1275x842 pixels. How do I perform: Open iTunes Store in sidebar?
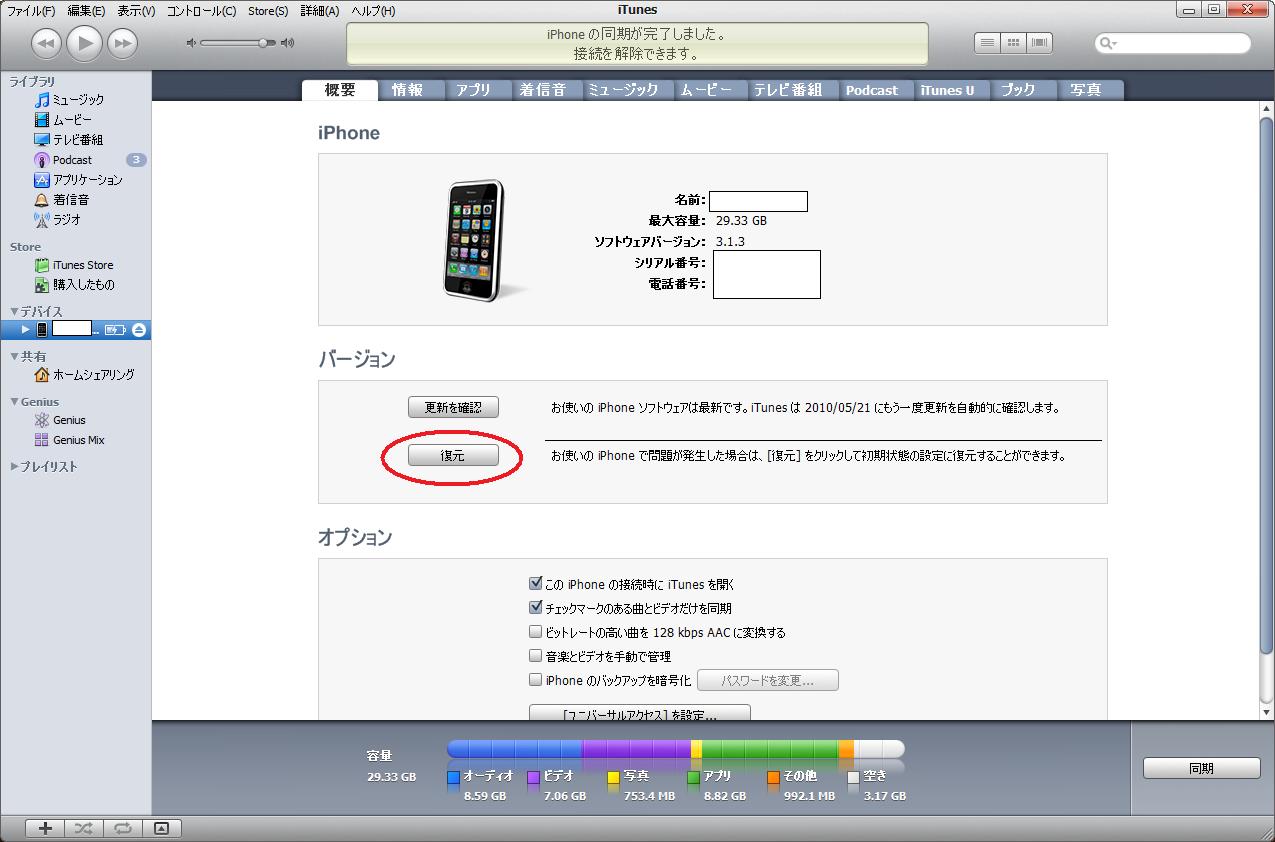(x=74, y=265)
